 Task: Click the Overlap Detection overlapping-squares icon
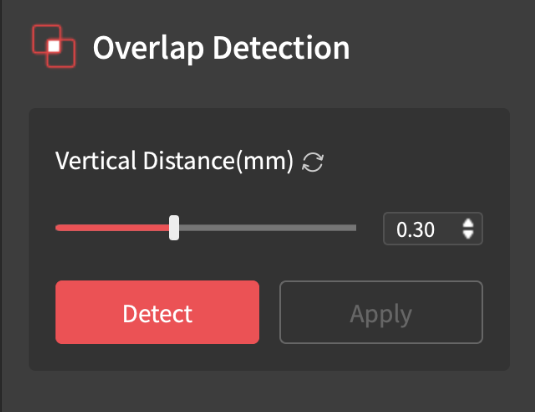coord(54,46)
